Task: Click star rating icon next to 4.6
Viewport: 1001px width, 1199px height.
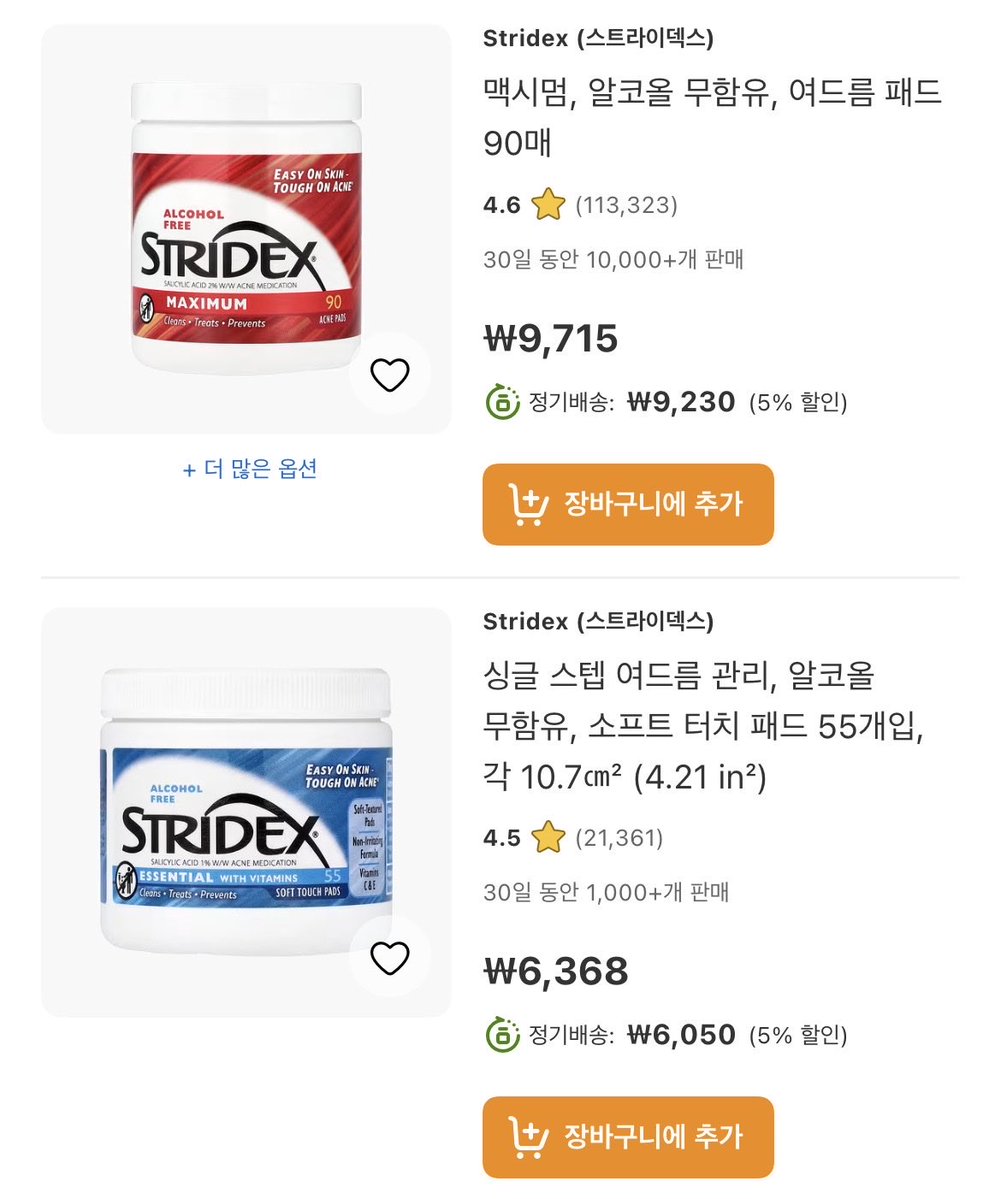Action: pos(548,205)
